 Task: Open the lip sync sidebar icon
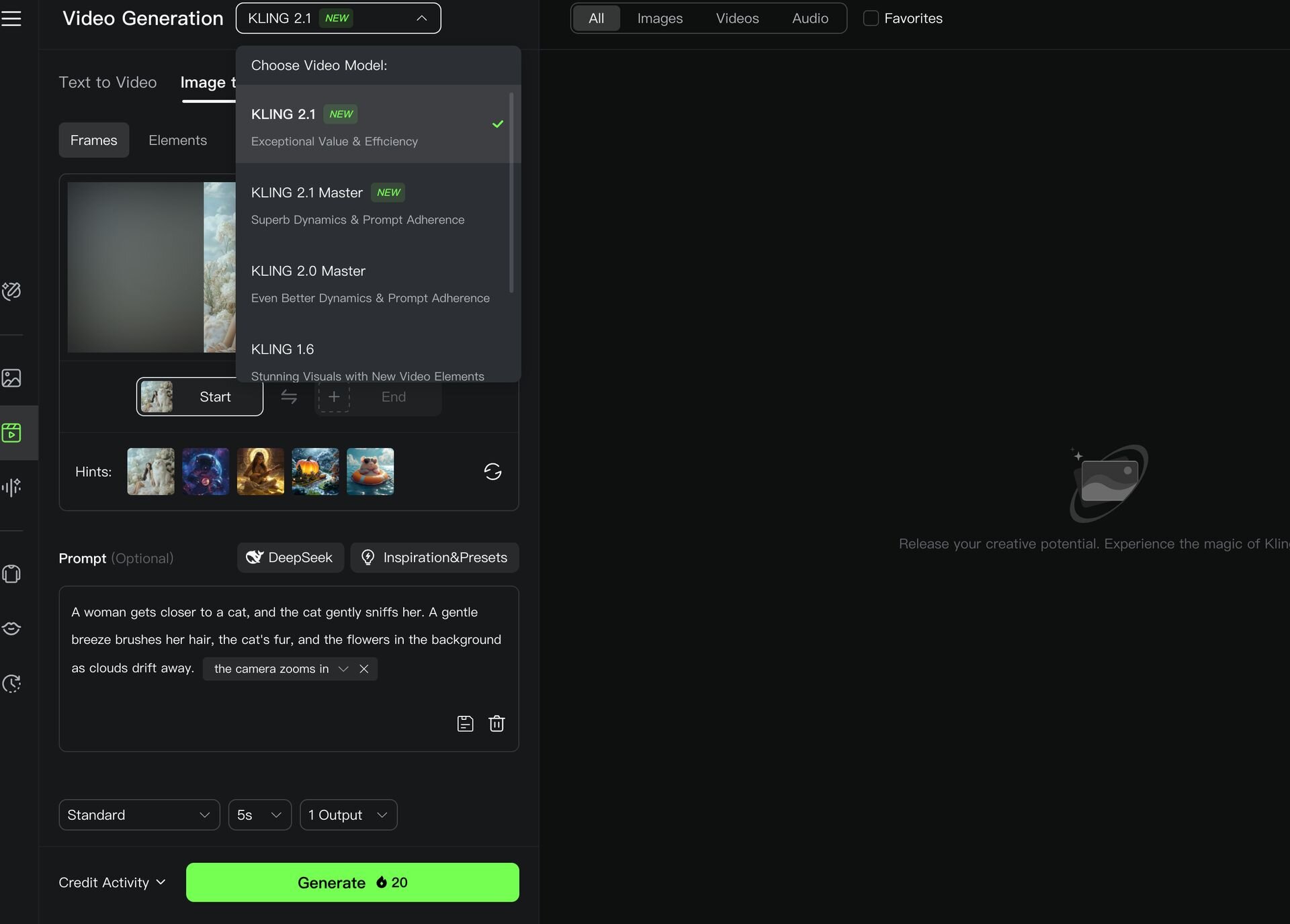tap(11, 629)
